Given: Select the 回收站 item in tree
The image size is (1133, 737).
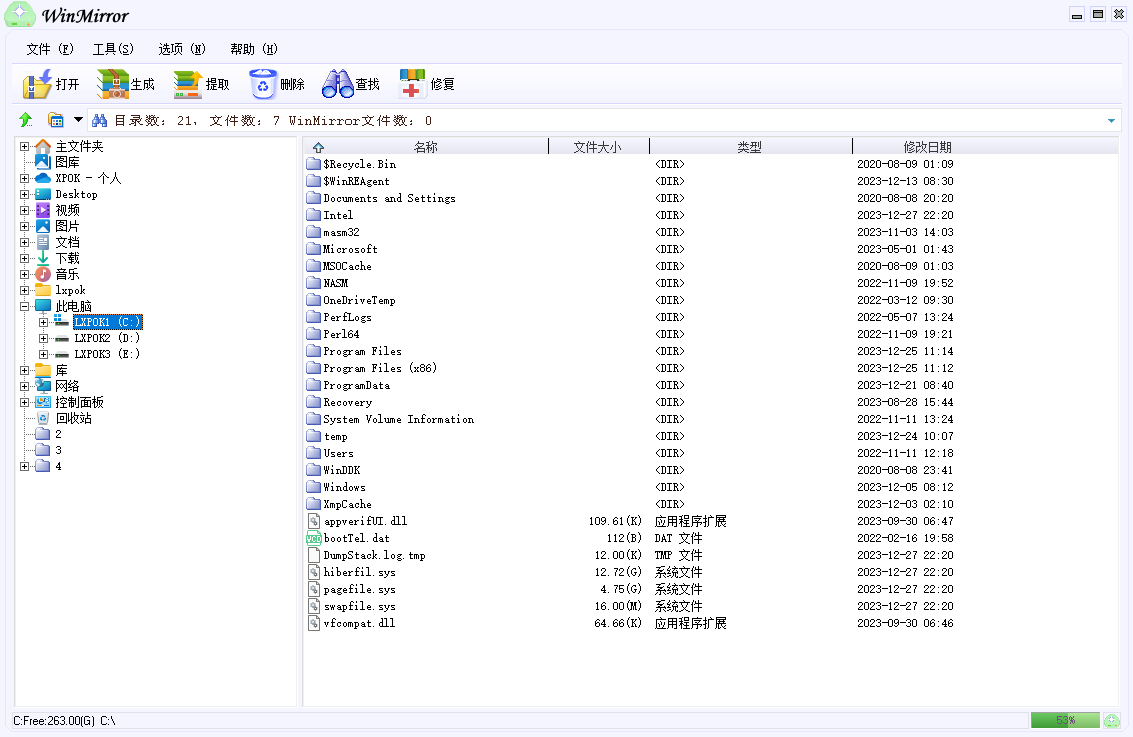Looking at the screenshot, I should tap(73, 418).
